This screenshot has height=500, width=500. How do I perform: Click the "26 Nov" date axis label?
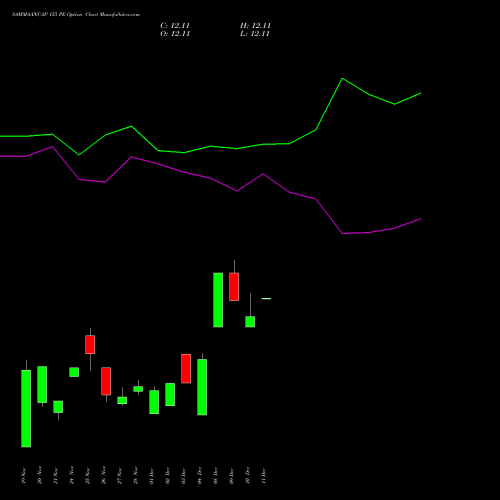104,475
